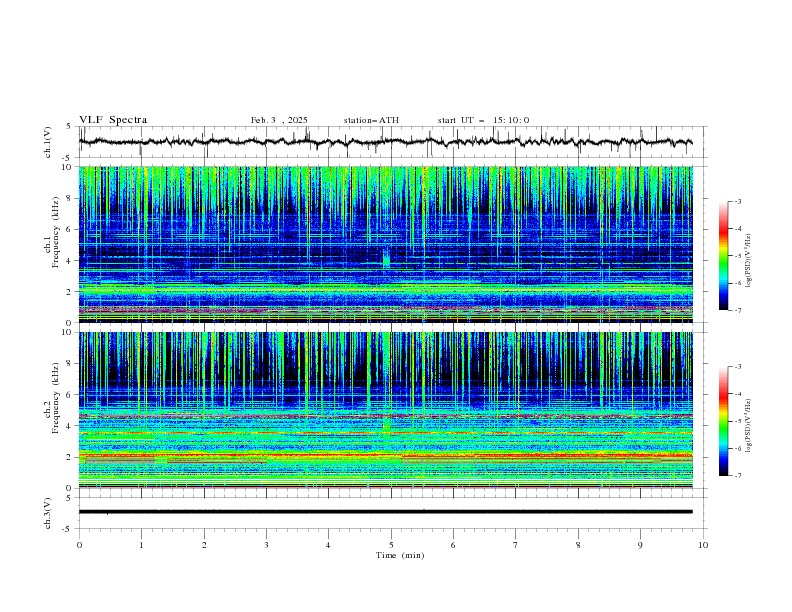Click the "10" kHz tick on the ch.2 frequency axis
This screenshot has height=612, width=792.
[67, 332]
